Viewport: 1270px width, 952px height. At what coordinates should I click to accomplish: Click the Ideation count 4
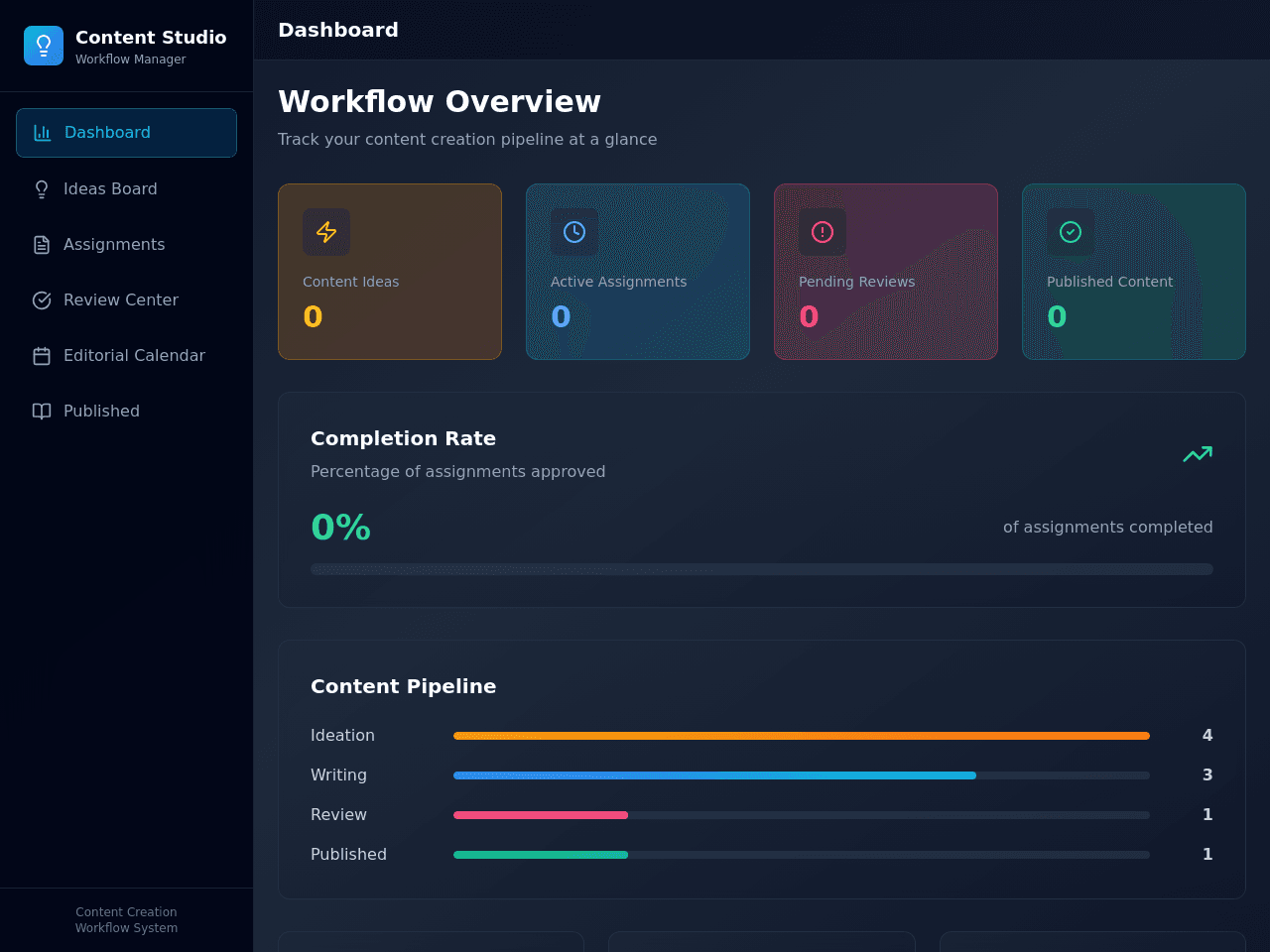pyautogui.click(x=1207, y=736)
